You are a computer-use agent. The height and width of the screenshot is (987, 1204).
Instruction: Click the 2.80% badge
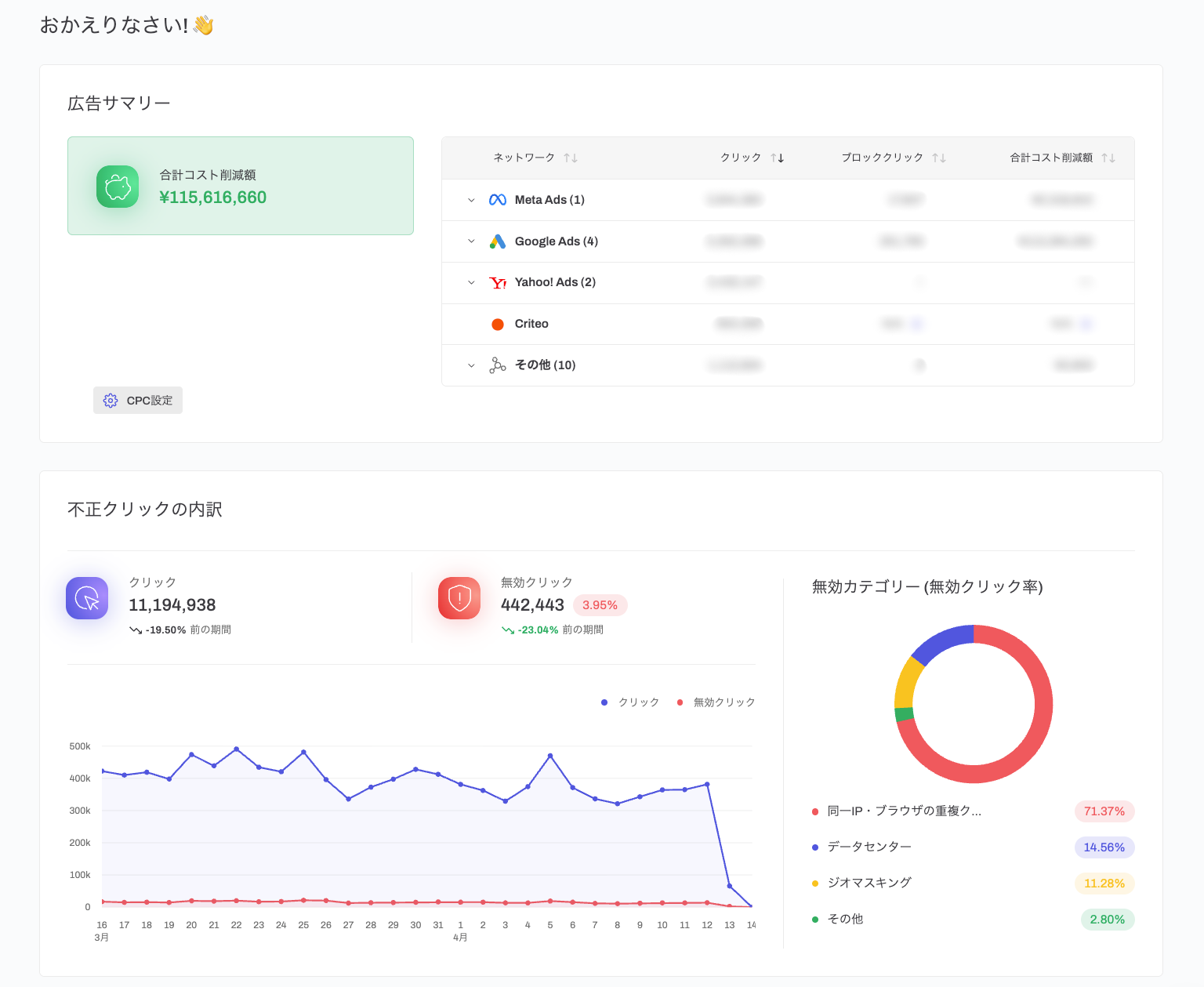coord(1108,920)
